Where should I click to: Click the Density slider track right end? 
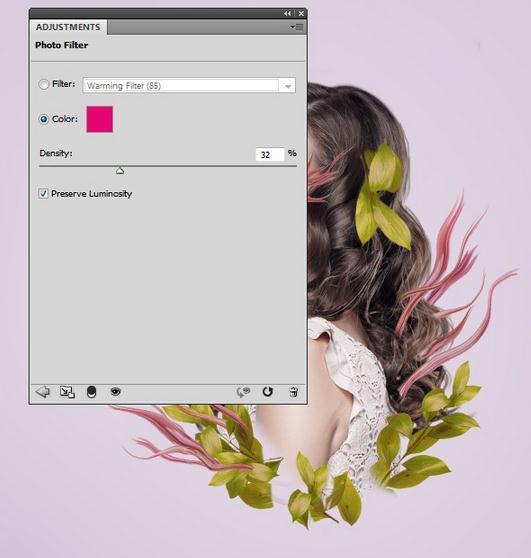click(x=295, y=166)
